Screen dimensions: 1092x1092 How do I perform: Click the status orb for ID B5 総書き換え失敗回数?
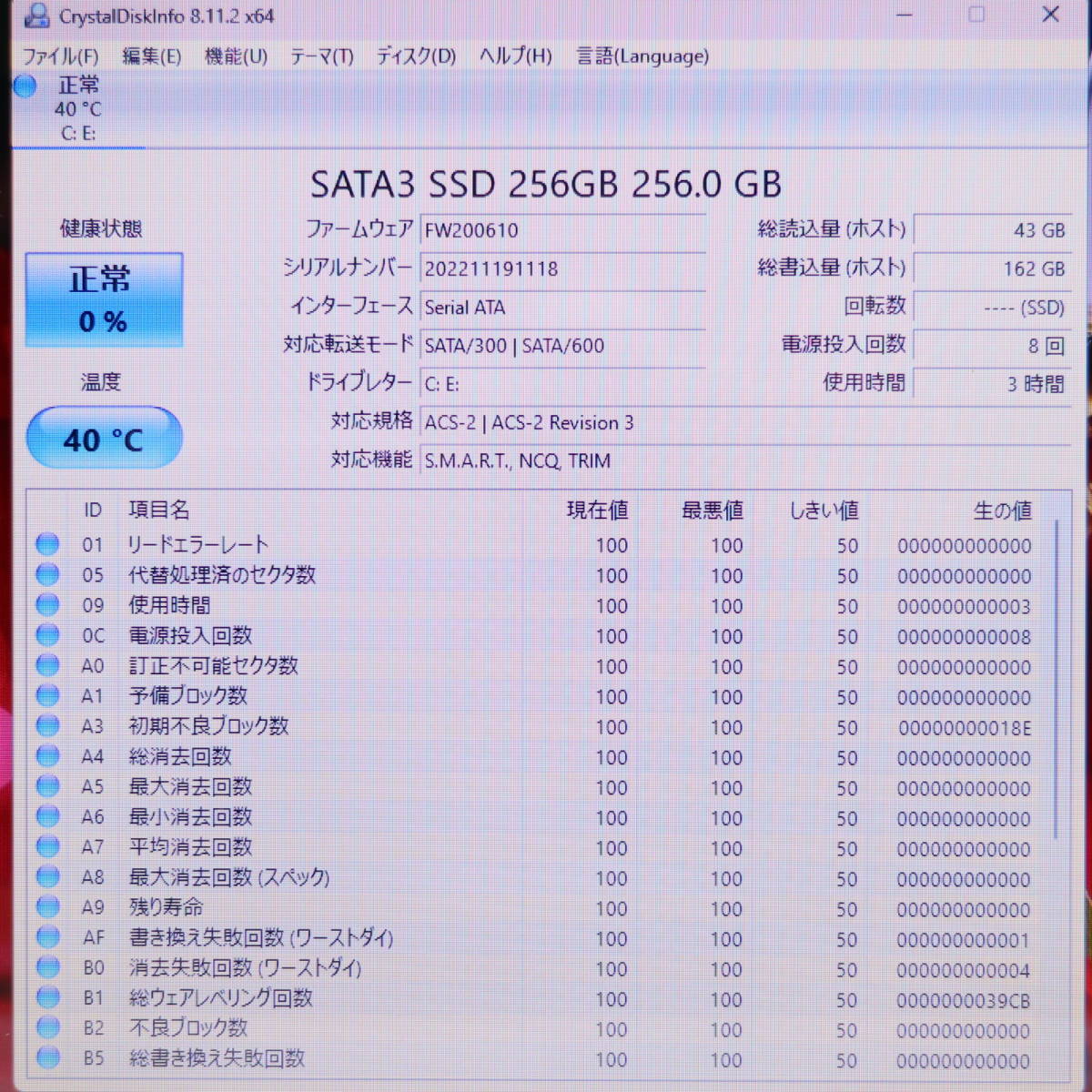47,1058
